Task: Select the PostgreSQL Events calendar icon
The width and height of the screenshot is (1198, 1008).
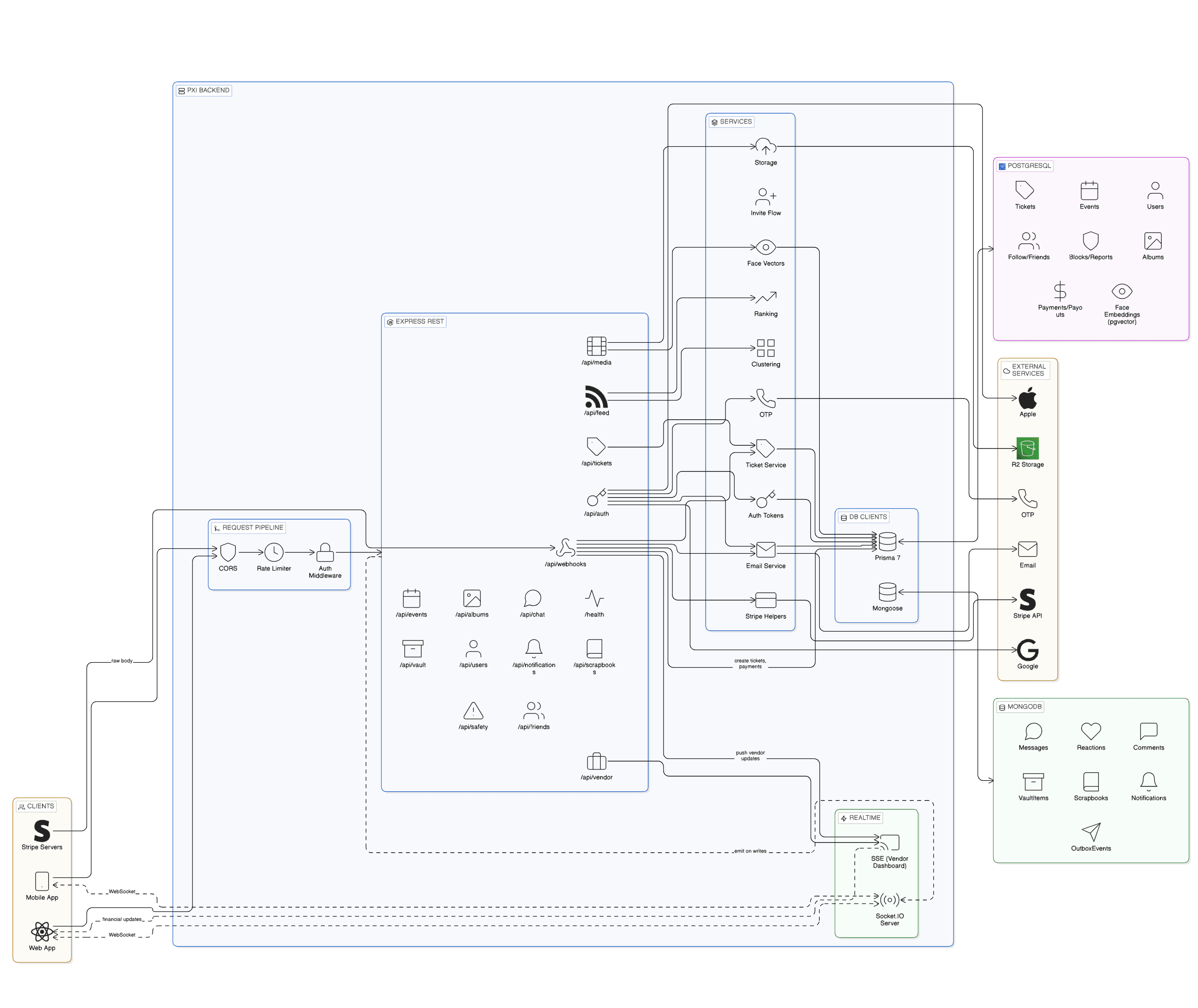Action: pos(1089,190)
